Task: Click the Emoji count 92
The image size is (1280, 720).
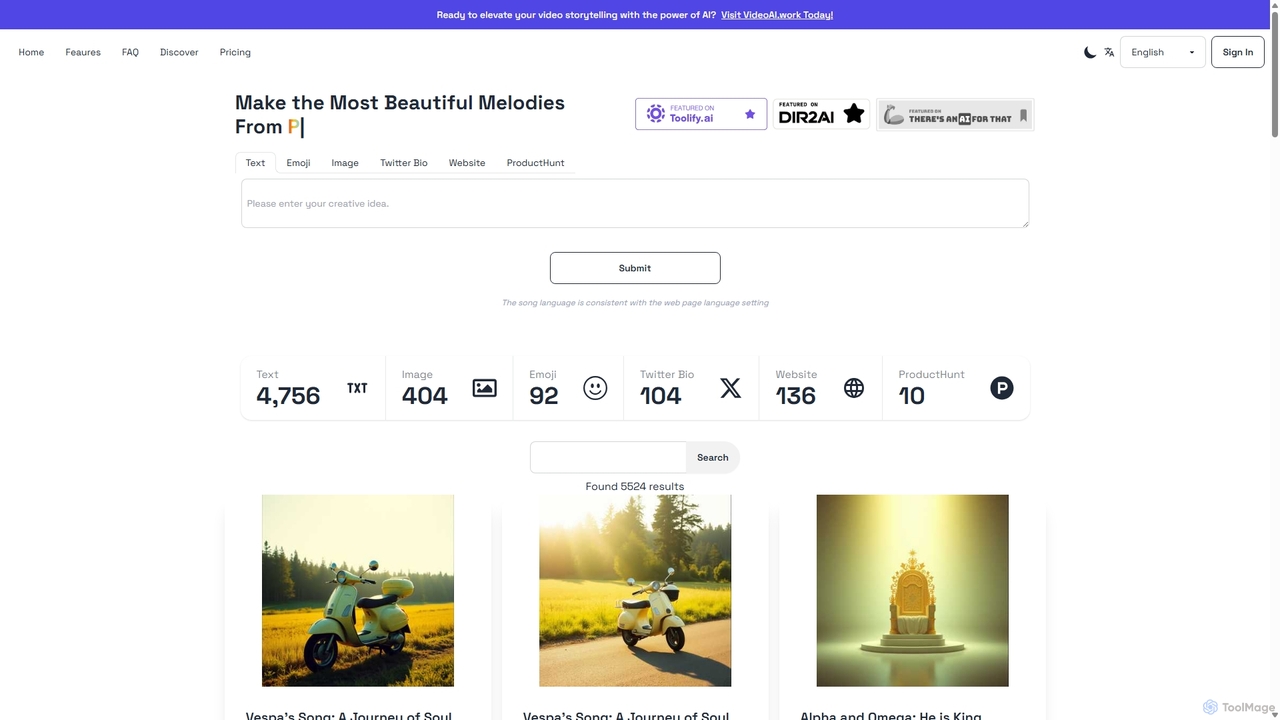Action: click(x=544, y=396)
